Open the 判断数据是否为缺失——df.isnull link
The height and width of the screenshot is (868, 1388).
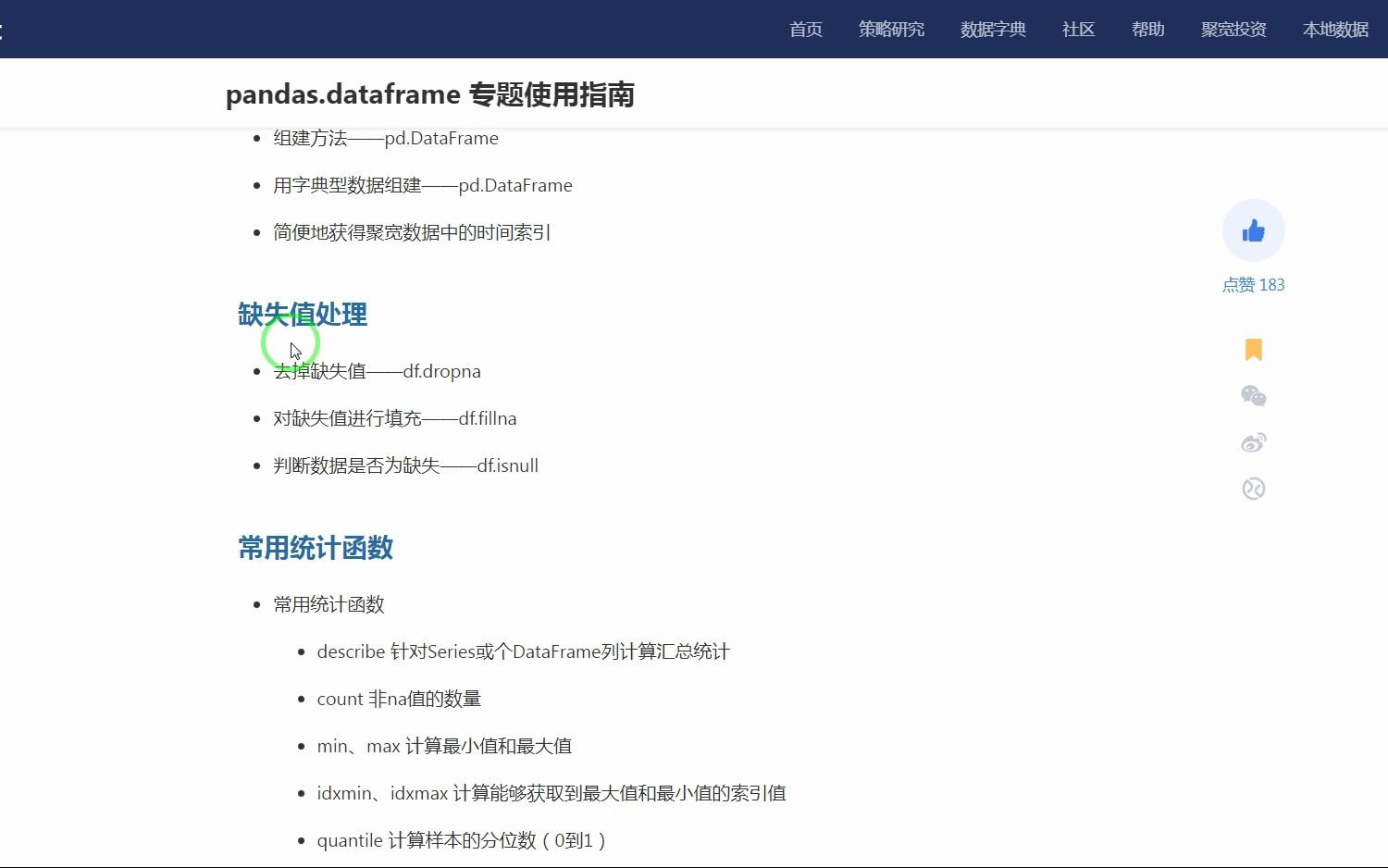pyautogui.click(x=405, y=465)
